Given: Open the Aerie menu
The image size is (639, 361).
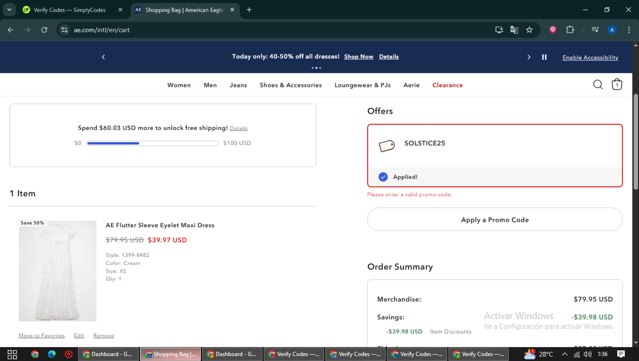Looking at the screenshot, I should [x=412, y=85].
